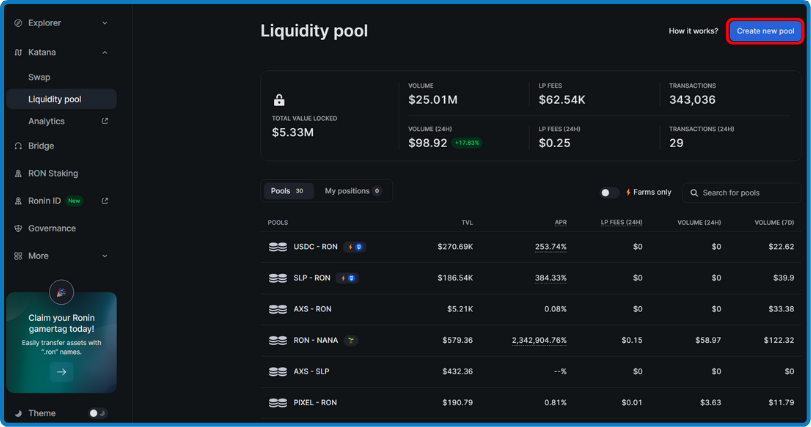Screen dimensions: 811x427
Task: Click the lightning bolt Farms icon
Action: pyautogui.click(x=628, y=192)
